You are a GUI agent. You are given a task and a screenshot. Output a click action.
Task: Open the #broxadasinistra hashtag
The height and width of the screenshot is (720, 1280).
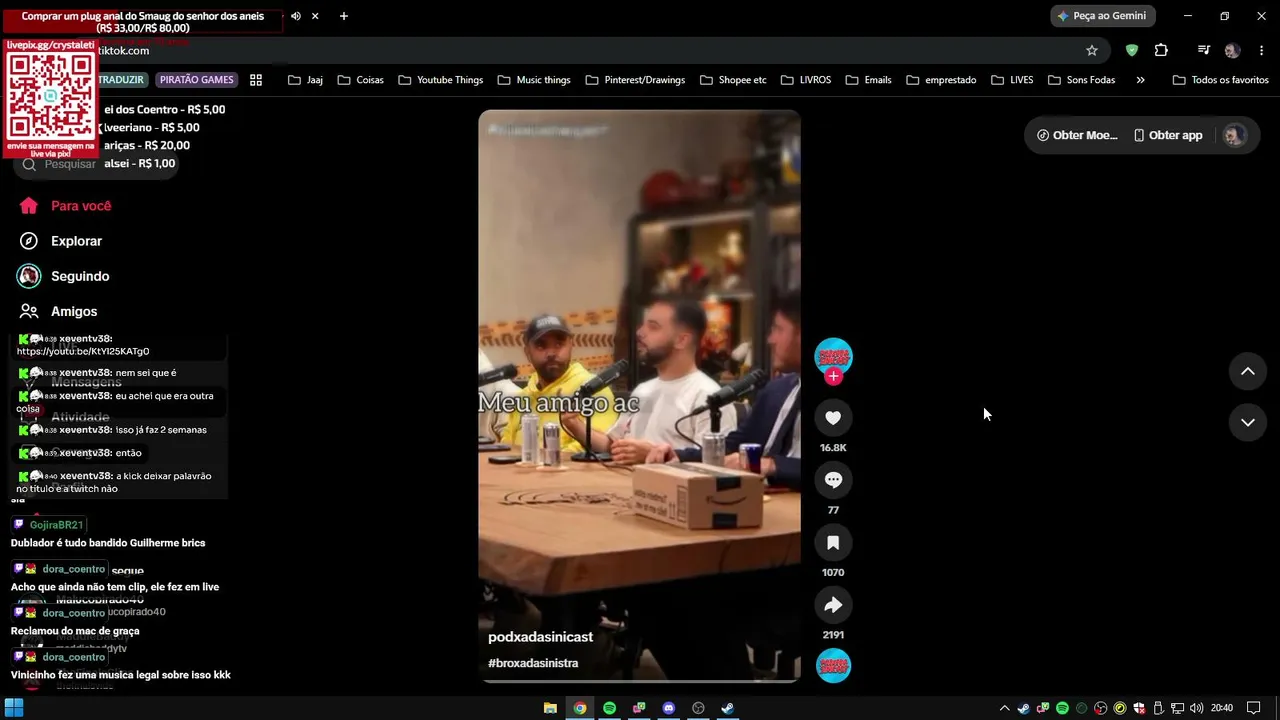(x=533, y=663)
